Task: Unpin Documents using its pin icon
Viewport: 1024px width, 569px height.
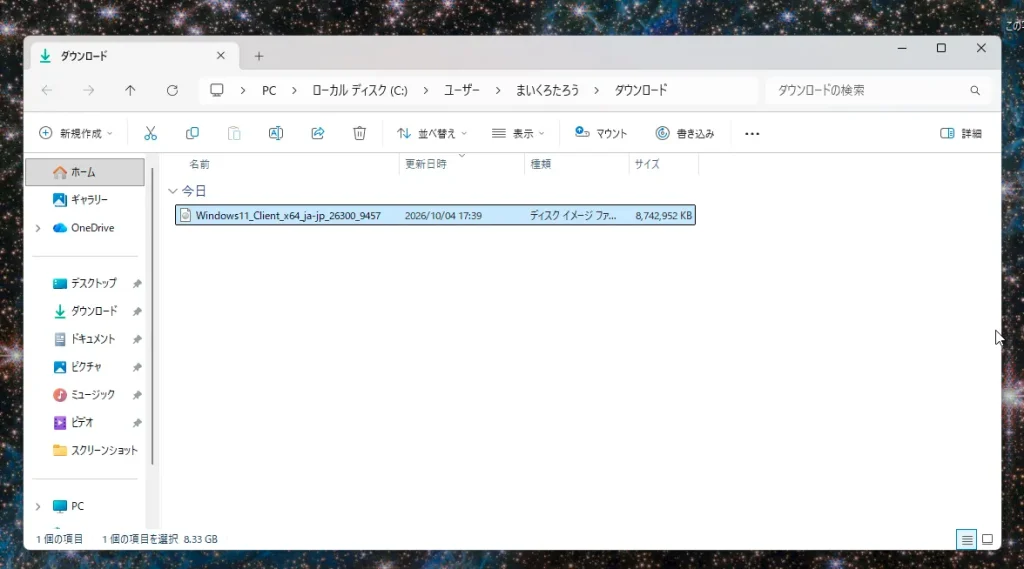Action: pos(137,339)
